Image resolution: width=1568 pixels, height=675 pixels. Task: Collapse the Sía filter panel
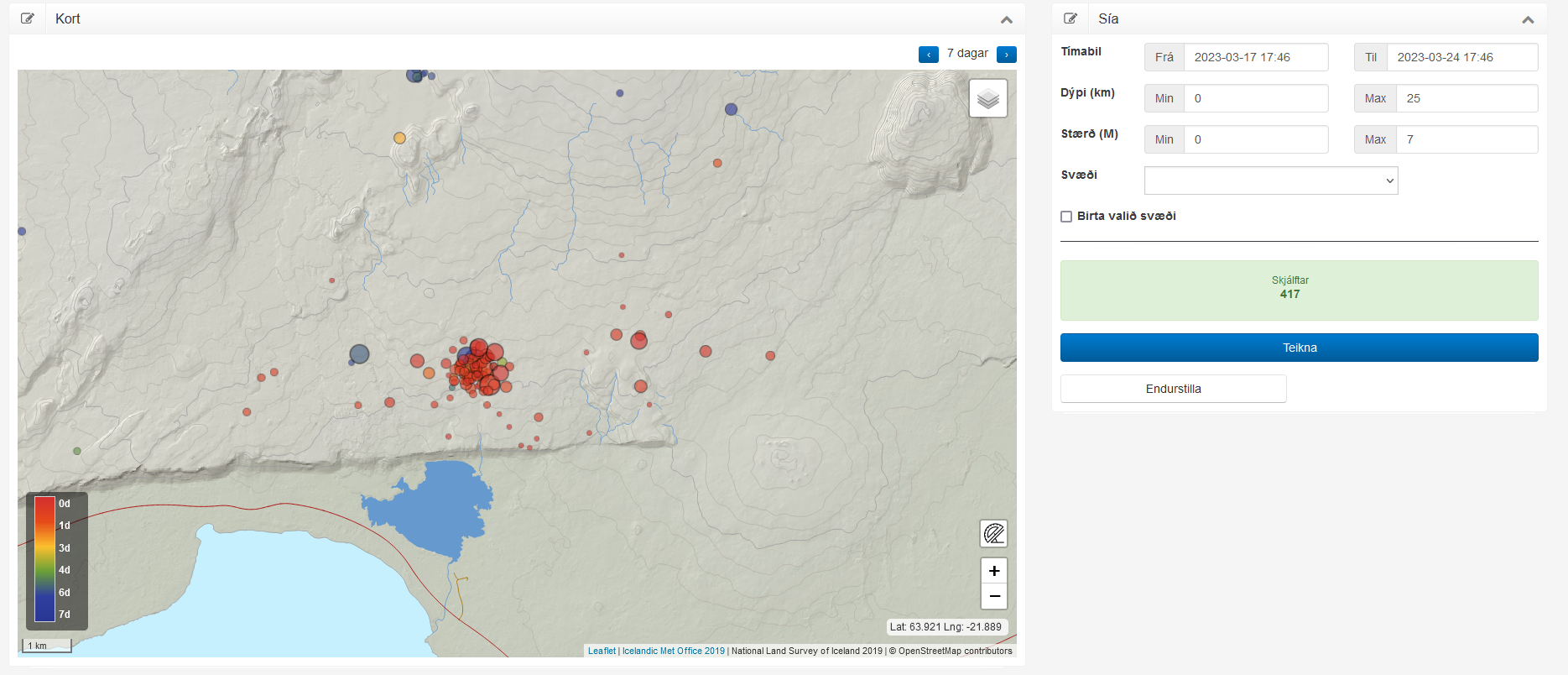pos(1528,19)
